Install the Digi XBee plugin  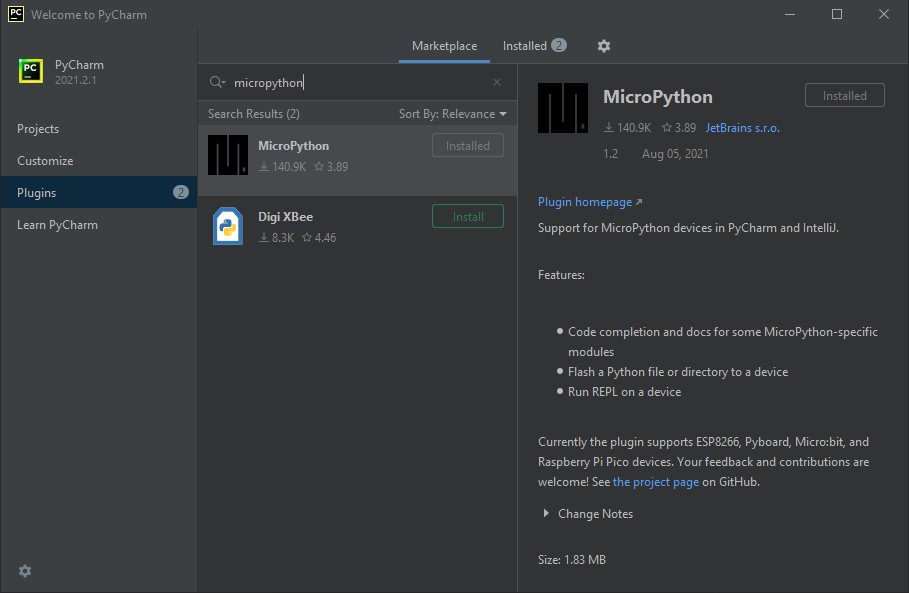[467, 215]
